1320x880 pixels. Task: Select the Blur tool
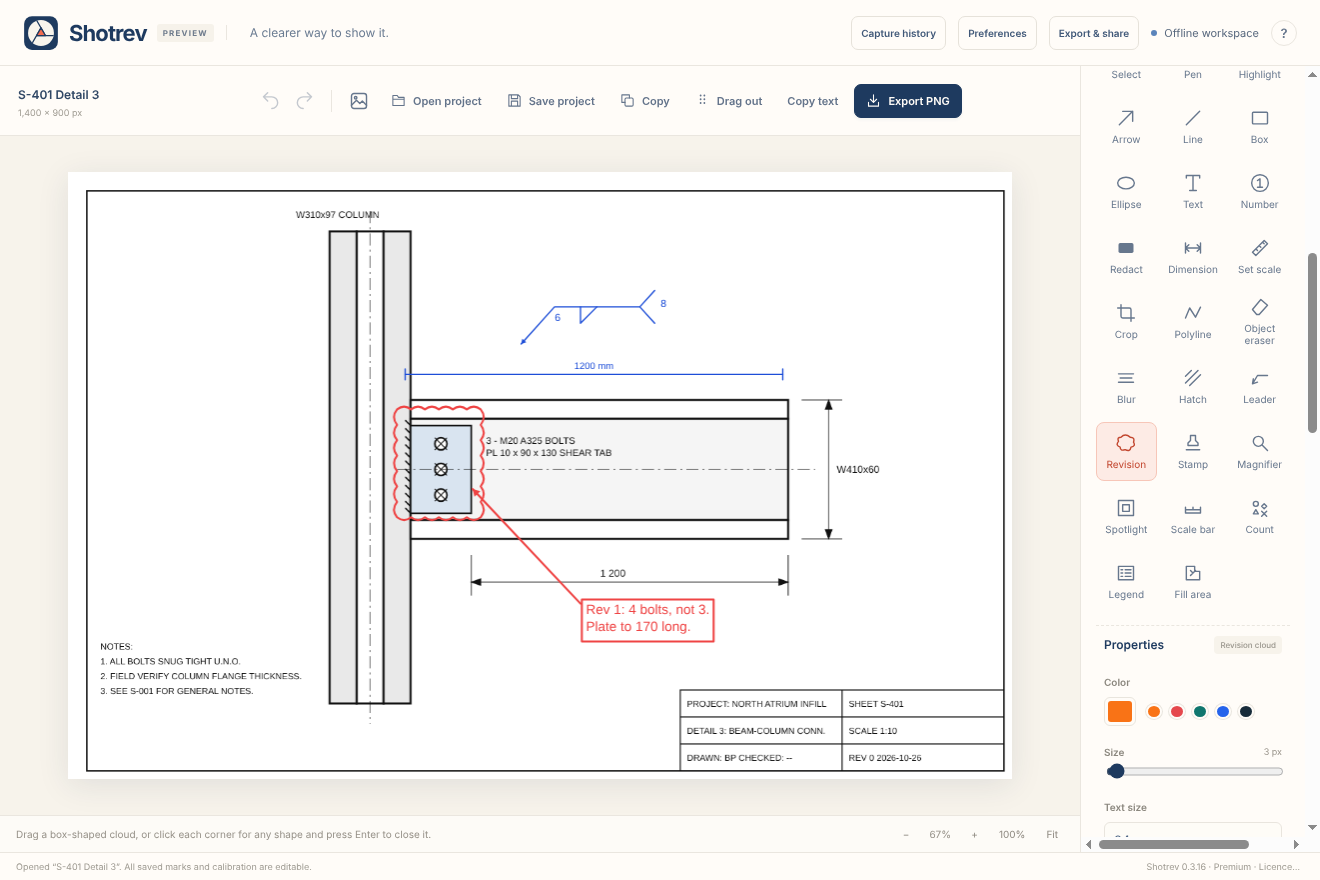point(1126,386)
